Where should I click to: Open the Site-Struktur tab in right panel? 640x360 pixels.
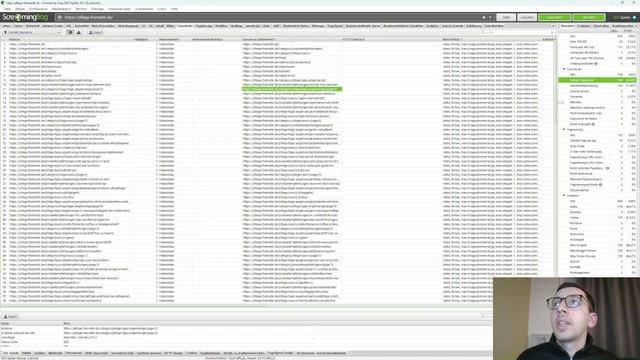tap(601, 26)
